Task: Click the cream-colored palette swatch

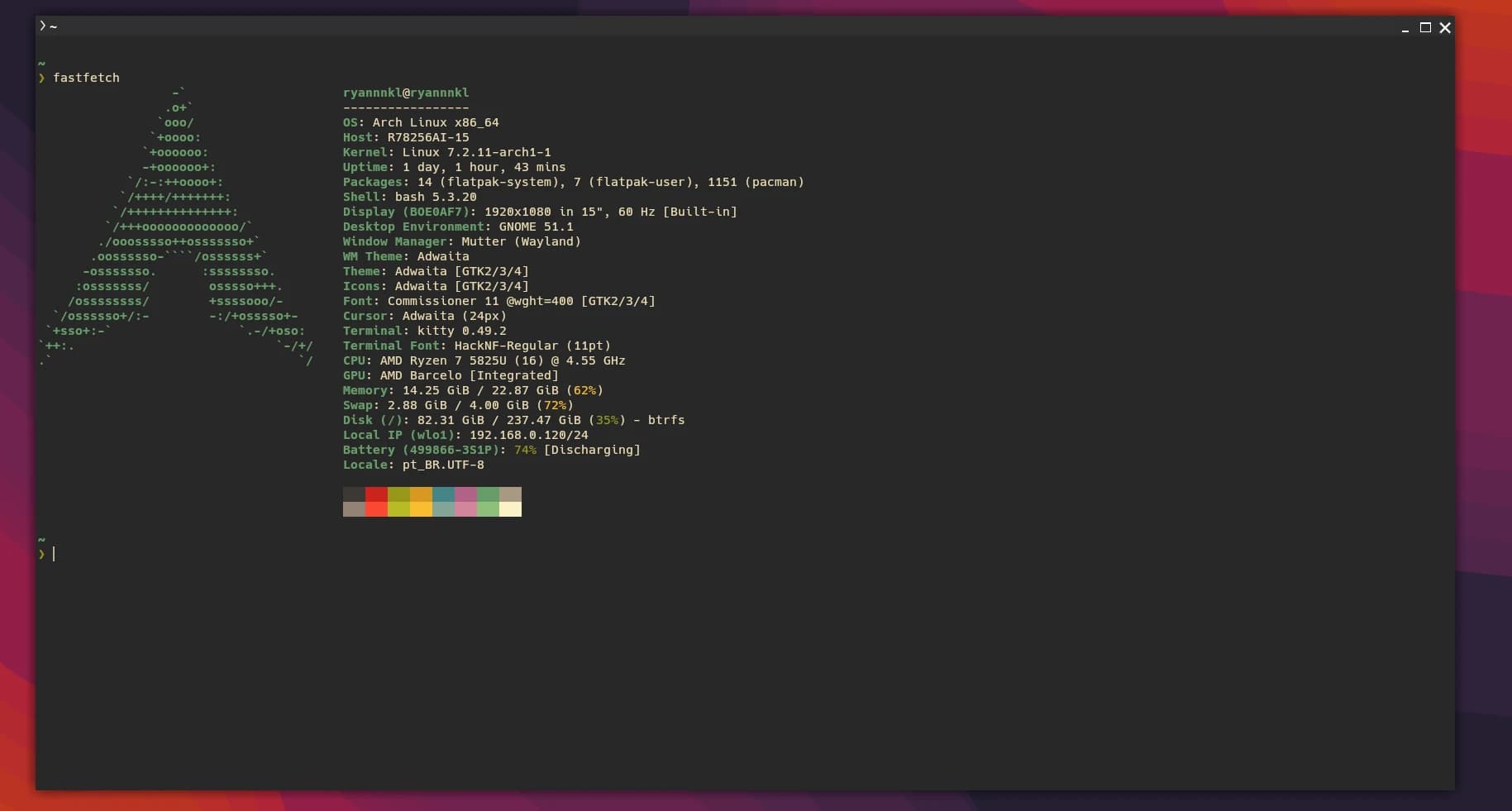Action: pos(510,509)
